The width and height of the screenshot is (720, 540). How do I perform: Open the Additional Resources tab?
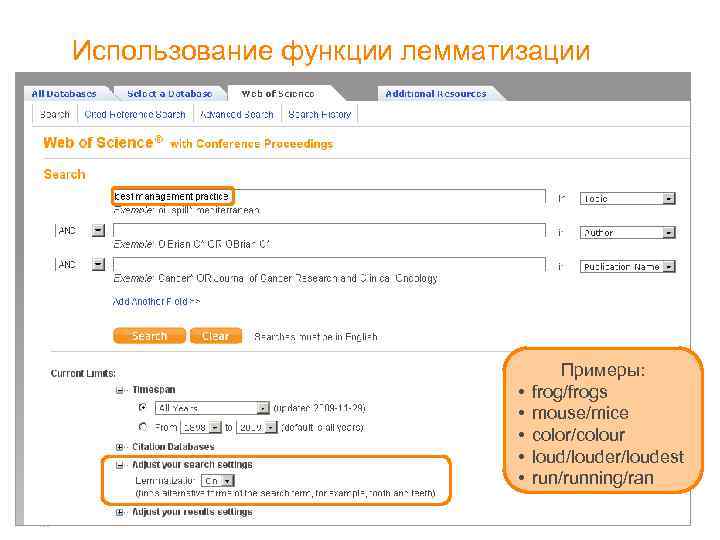[435, 94]
